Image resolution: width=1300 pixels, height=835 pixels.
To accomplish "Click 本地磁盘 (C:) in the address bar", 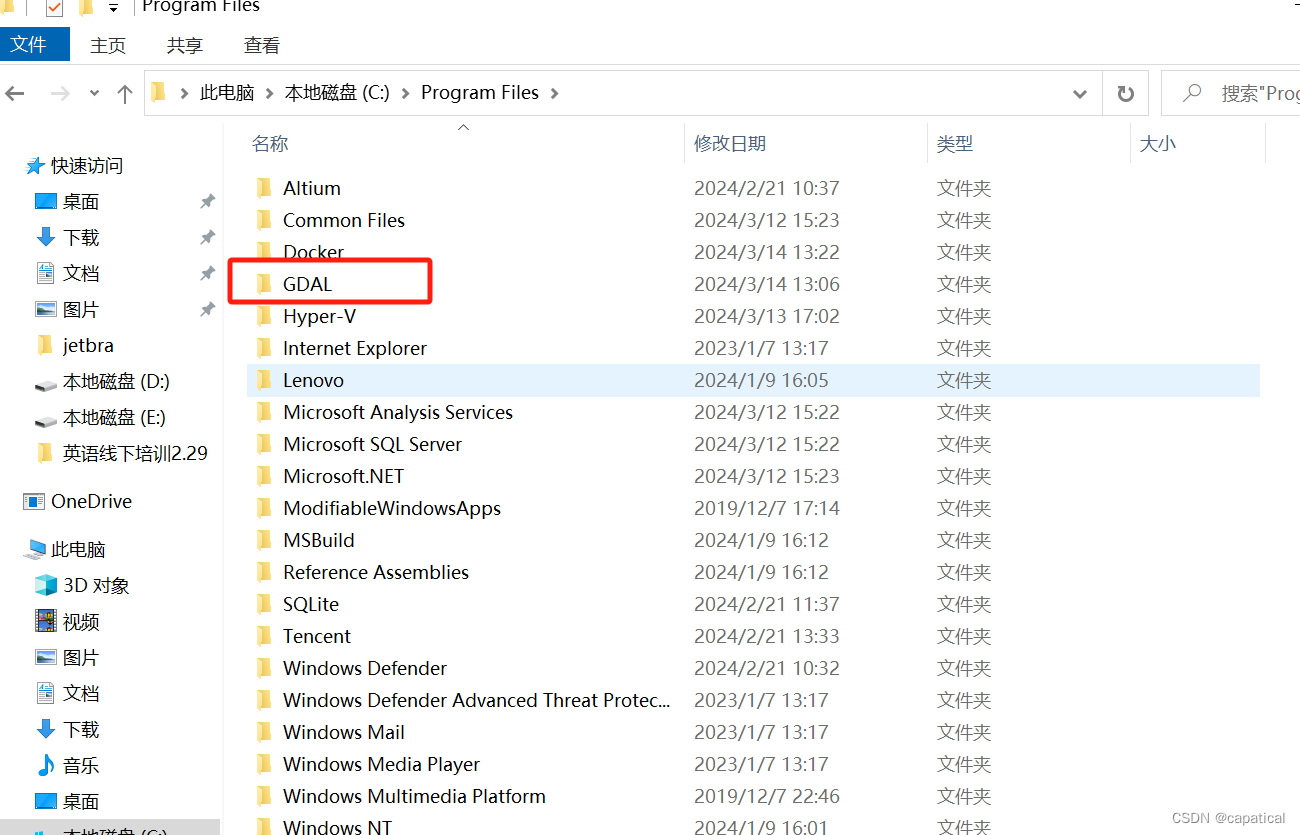I will [338, 93].
